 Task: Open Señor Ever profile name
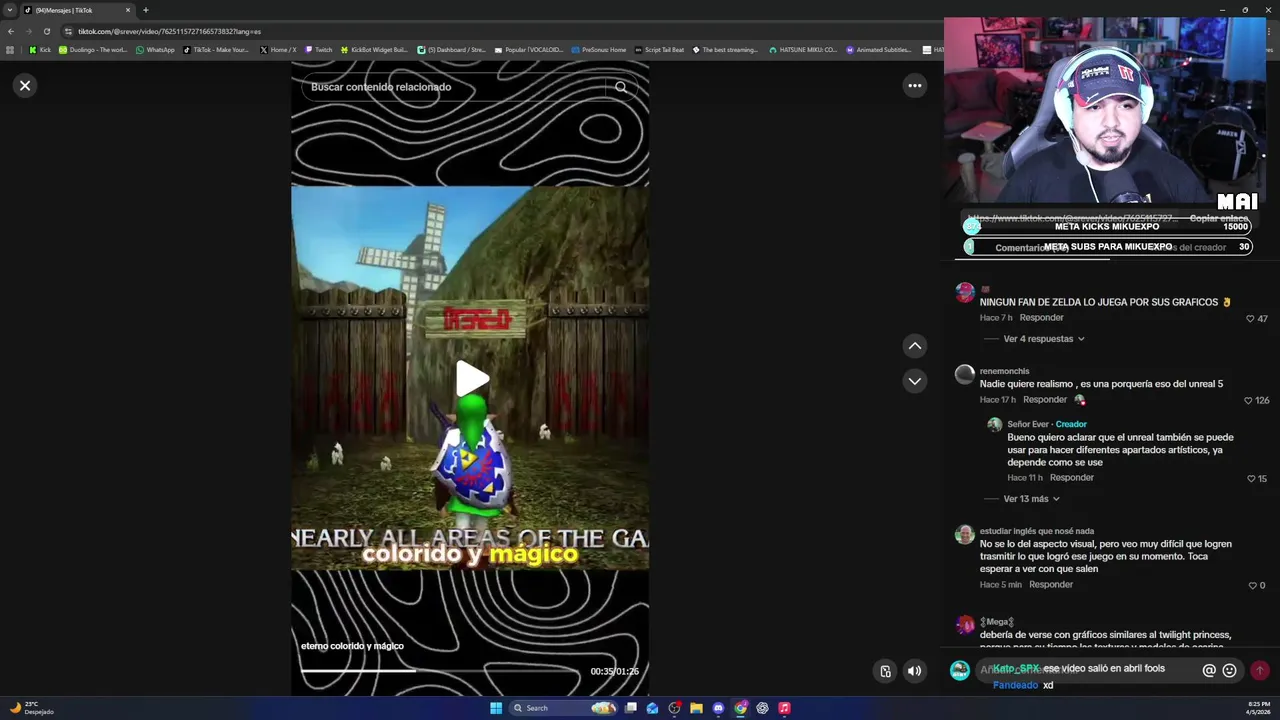click(1028, 424)
